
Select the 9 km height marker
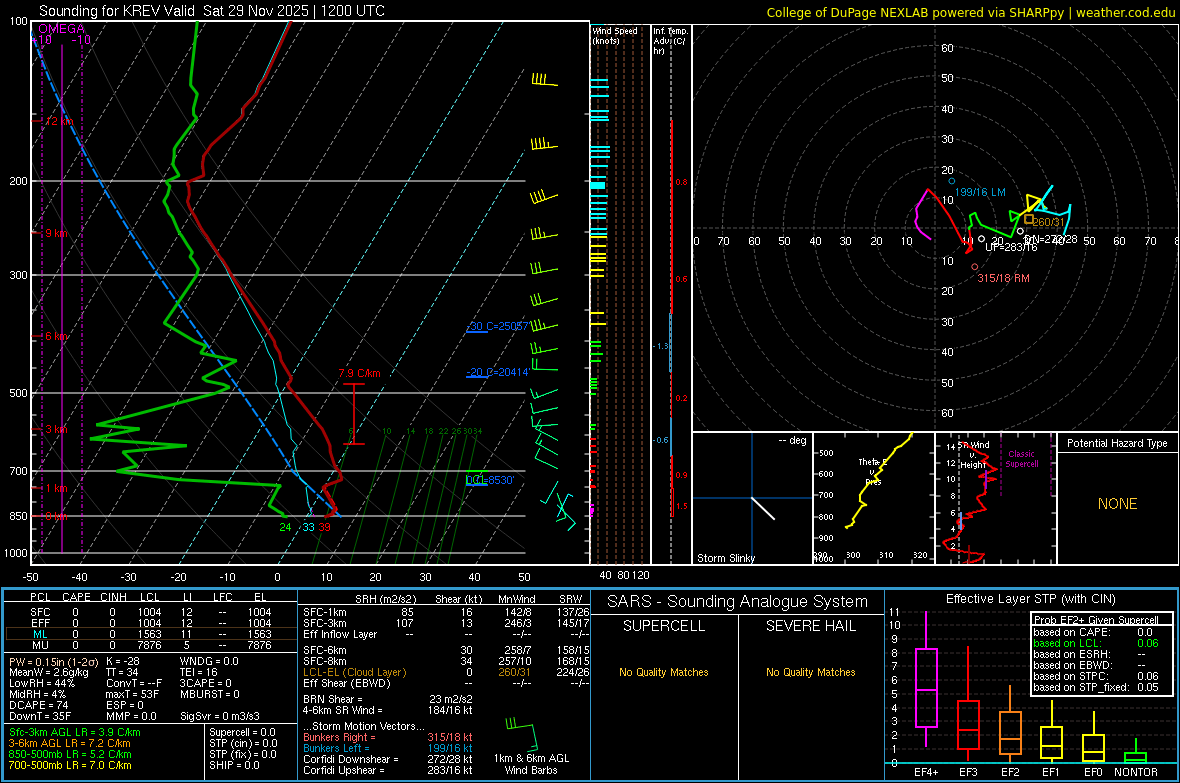(x=56, y=233)
